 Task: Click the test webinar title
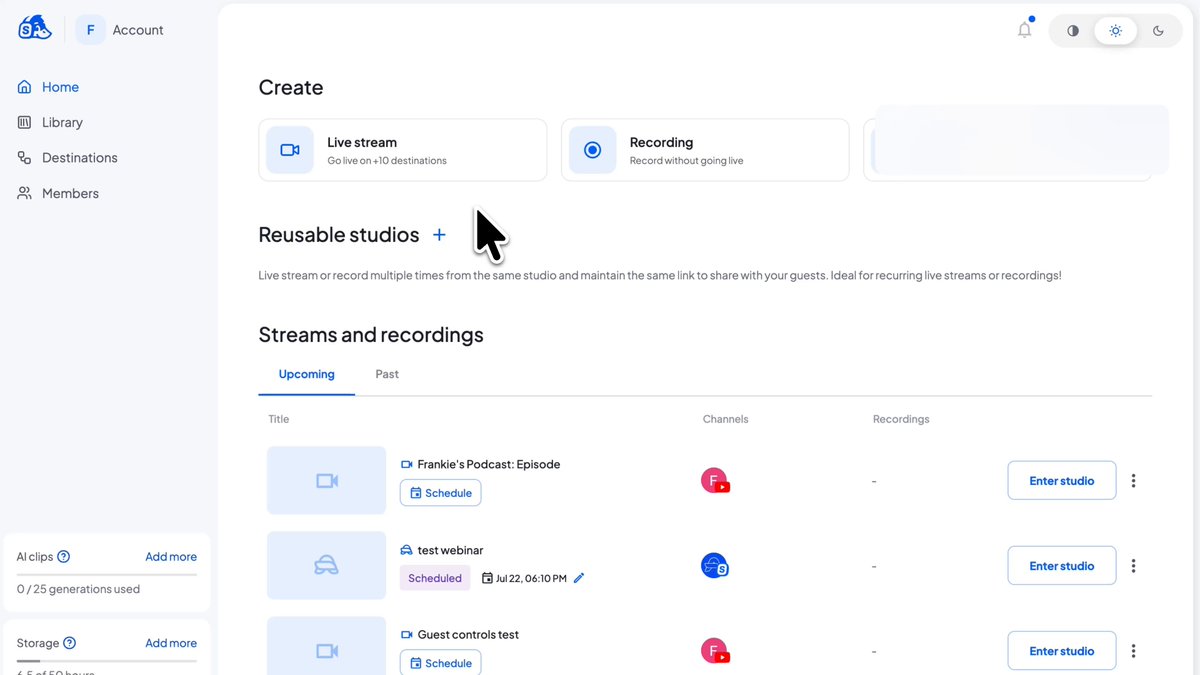[450, 550]
